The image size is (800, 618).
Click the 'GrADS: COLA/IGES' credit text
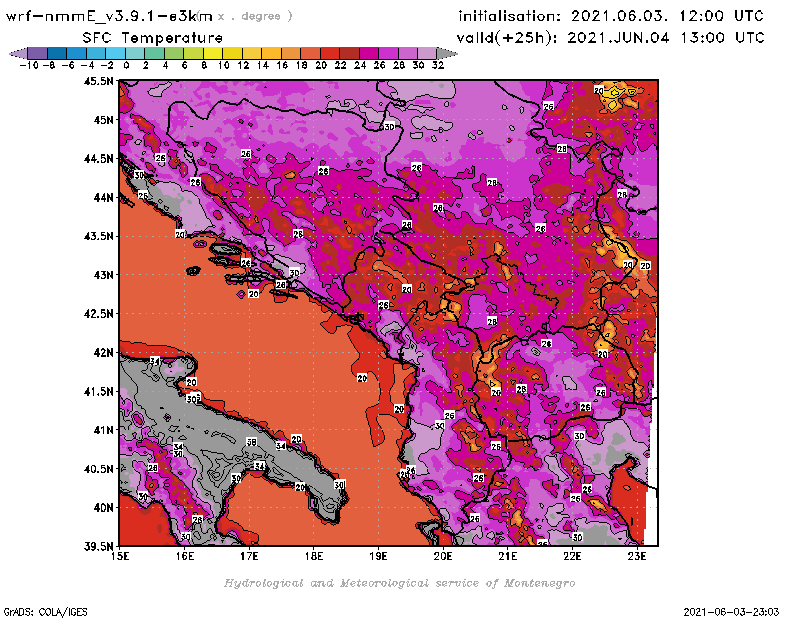tap(45, 612)
